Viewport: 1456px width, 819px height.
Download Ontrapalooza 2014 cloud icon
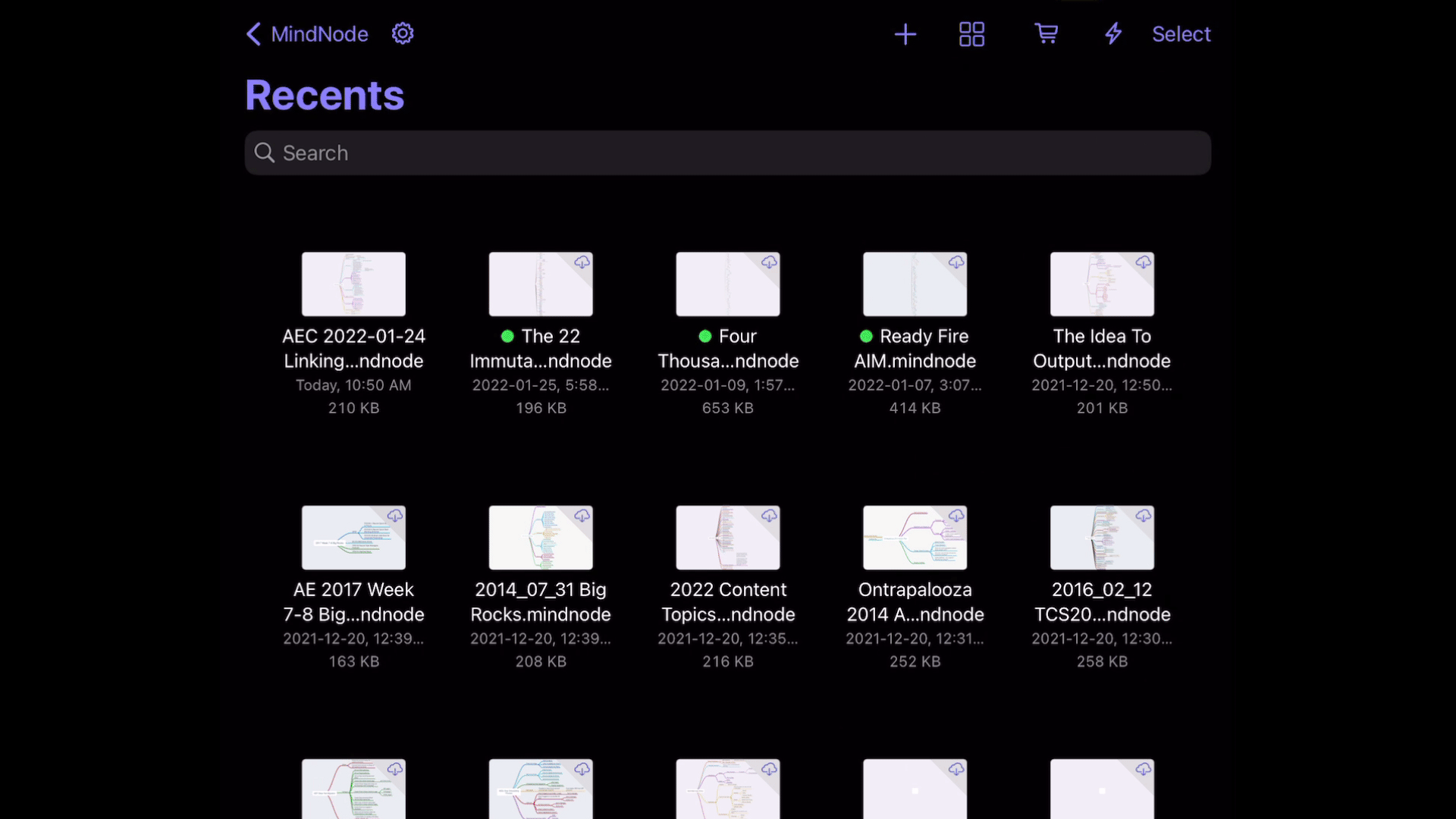(957, 516)
